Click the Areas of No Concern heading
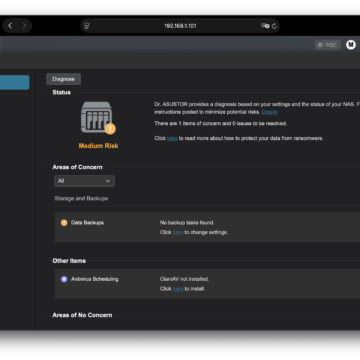Viewport: 360px width, 360px height. (x=82, y=315)
